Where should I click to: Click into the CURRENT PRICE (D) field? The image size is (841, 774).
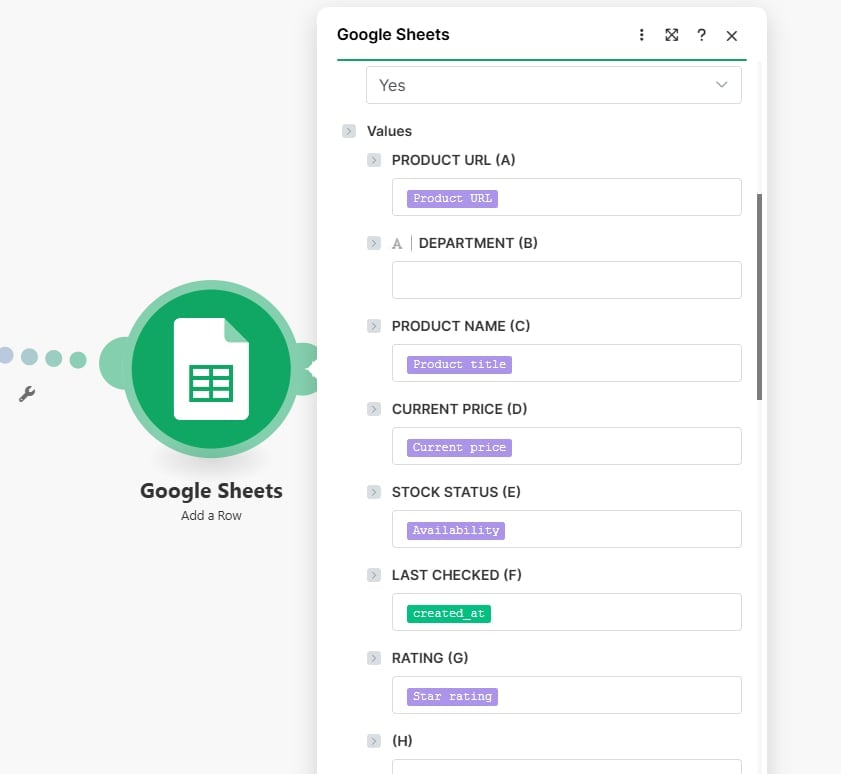tap(567, 446)
